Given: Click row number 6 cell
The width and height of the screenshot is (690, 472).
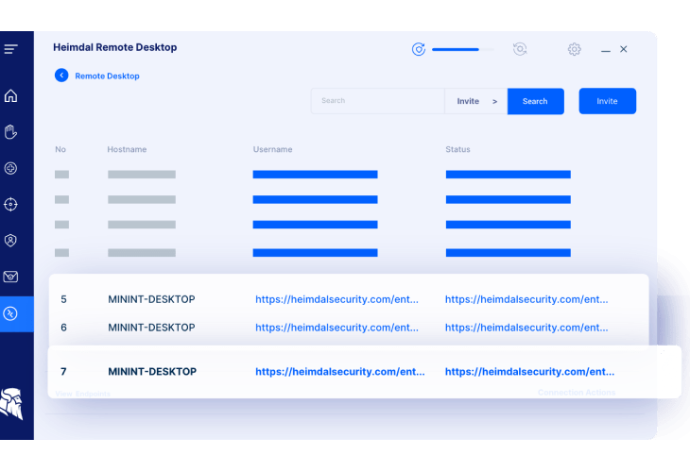Looking at the screenshot, I should tap(64, 328).
